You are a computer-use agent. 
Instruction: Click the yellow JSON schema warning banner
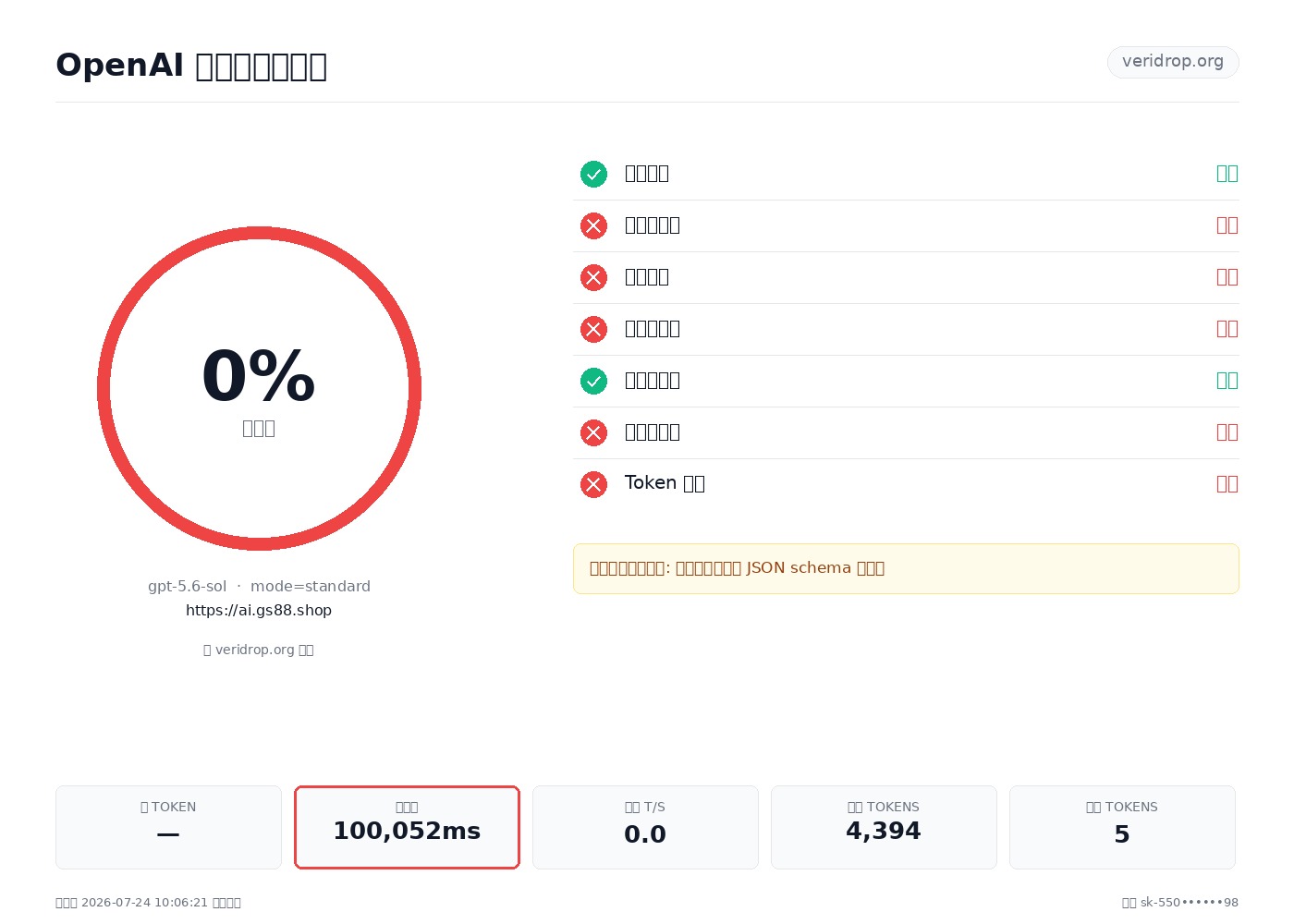pyautogui.click(x=906, y=568)
